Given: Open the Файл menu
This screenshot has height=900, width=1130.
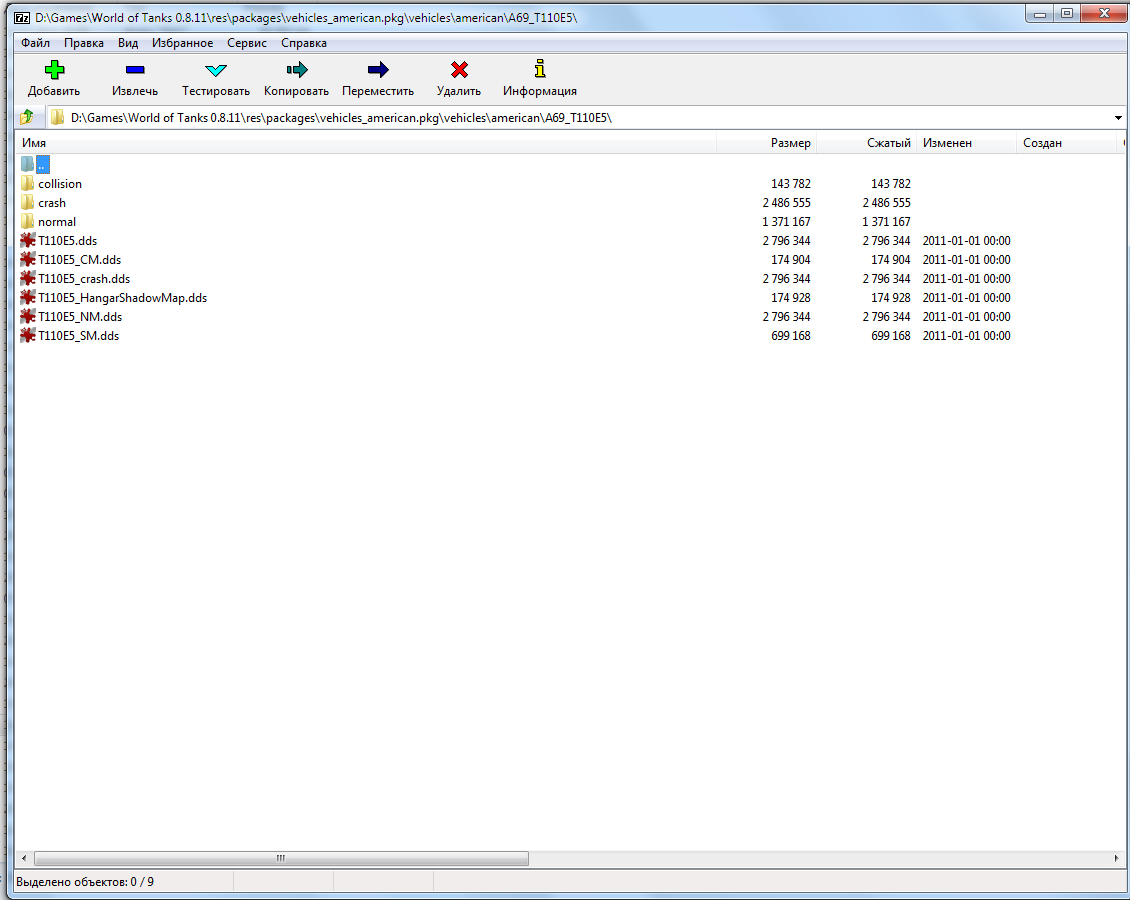Looking at the screenshot, I should (35, 43).
